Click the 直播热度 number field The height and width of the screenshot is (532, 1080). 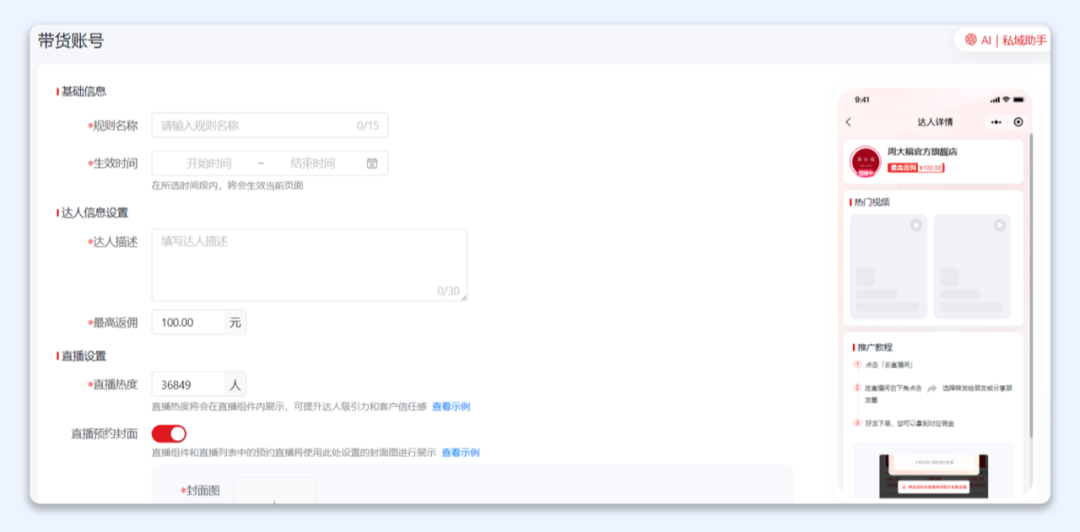[188, 384]
